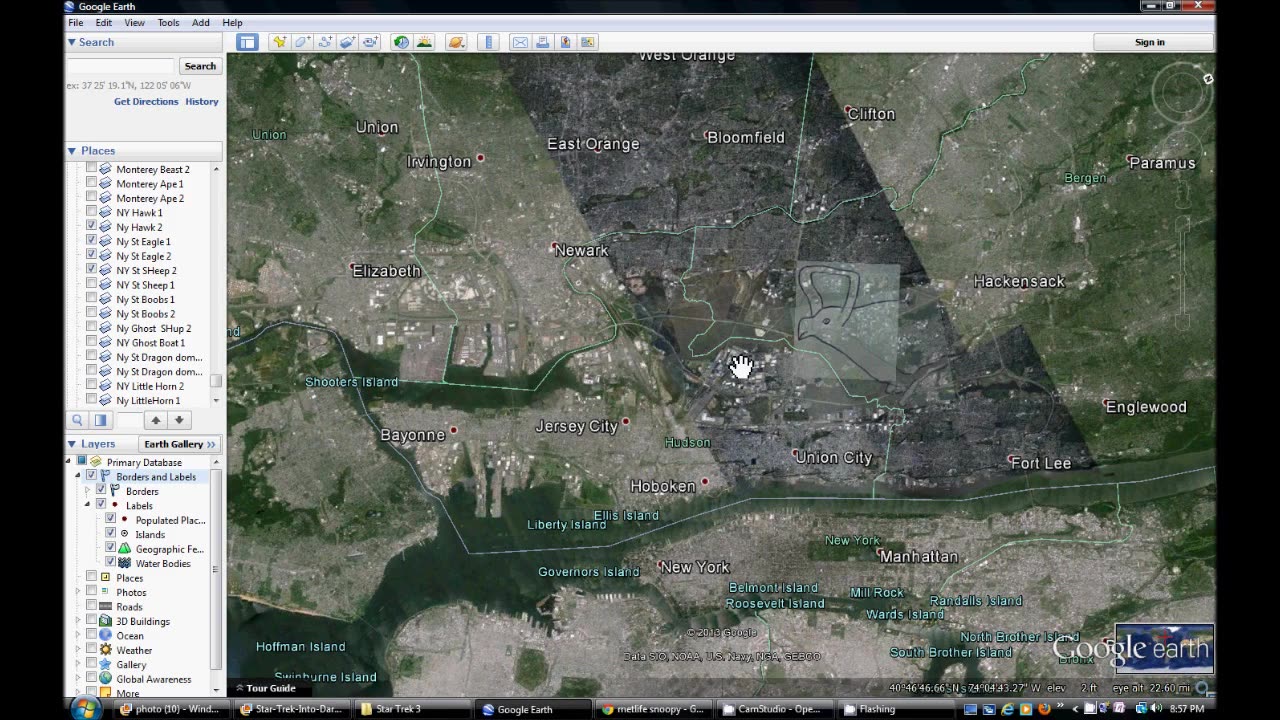
Task: Expand the Weather layer group
Action: (x=77, y=650)
